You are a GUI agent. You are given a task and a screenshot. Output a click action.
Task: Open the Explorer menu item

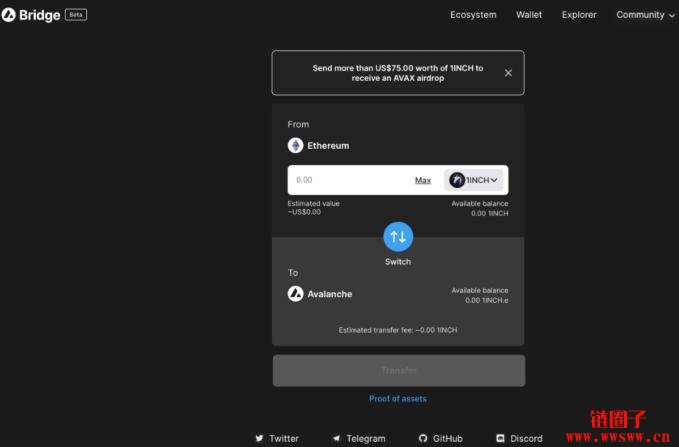pyautogui.click(x=579, y=15)
